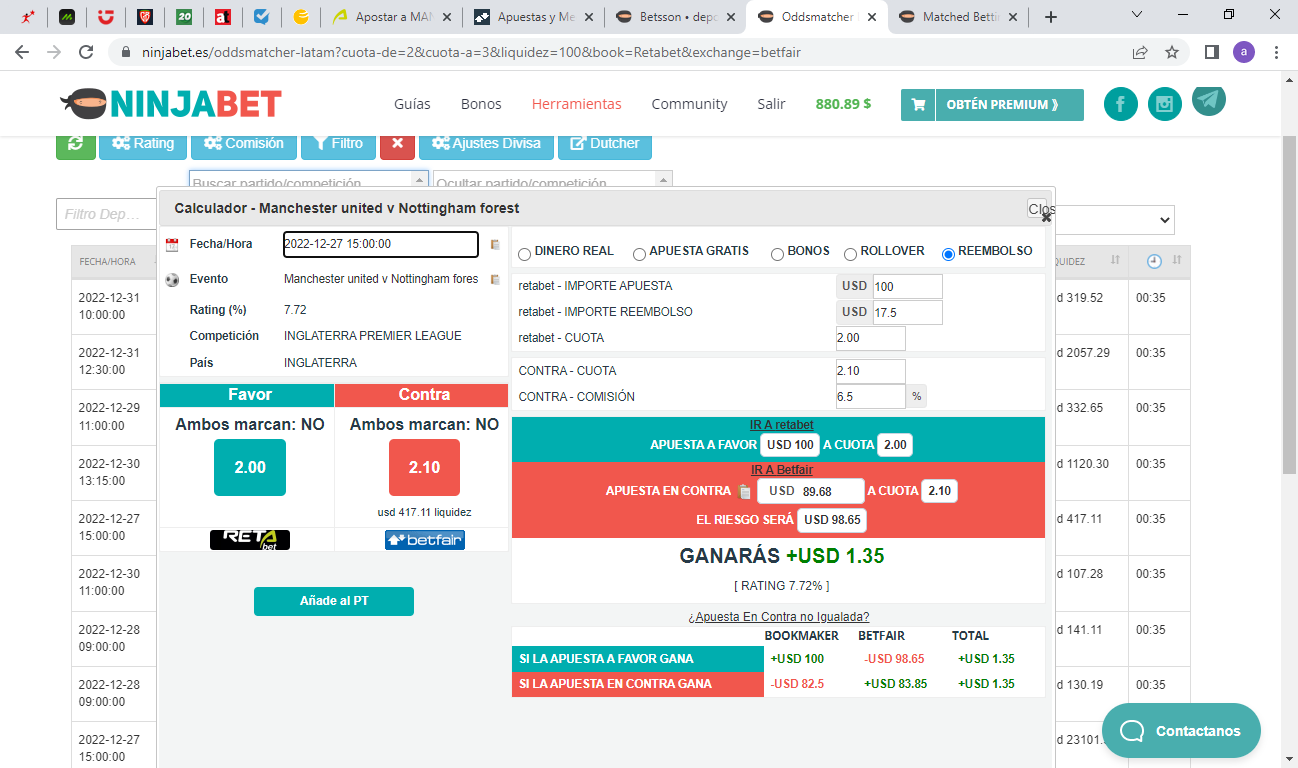Open a new browser tab
The width and height of the screenshot is (1298, 768).
tap(1050, 17)
